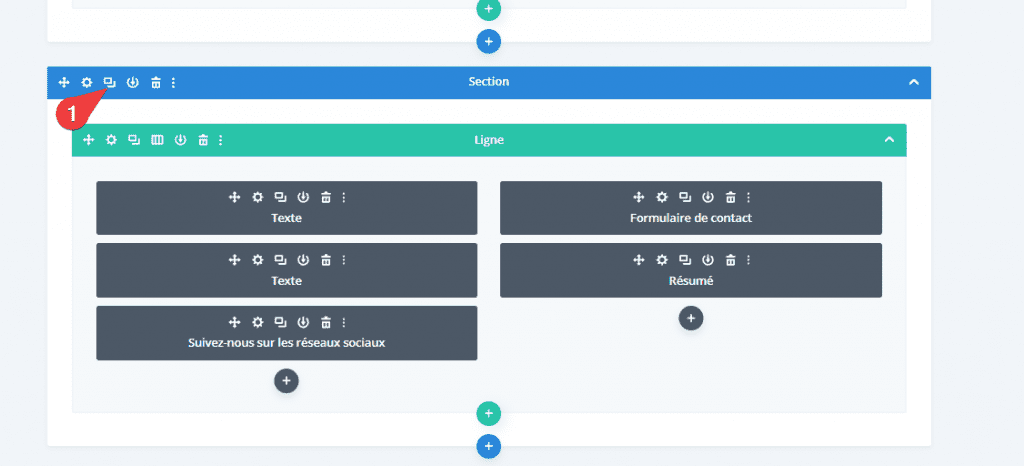Save the Ligne row to library

coord(180,140)
